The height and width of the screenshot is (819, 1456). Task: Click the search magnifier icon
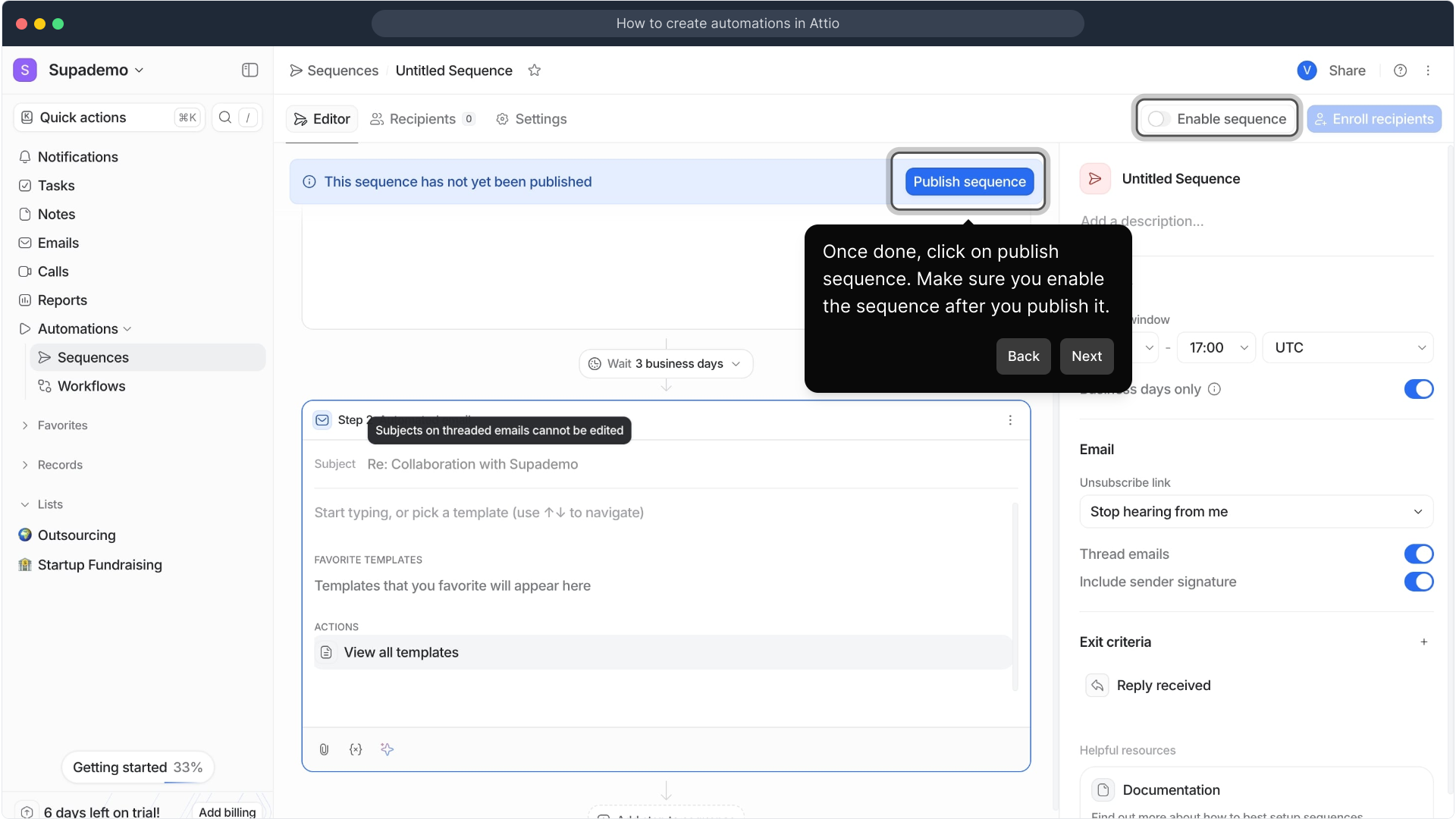click(224, 117)
